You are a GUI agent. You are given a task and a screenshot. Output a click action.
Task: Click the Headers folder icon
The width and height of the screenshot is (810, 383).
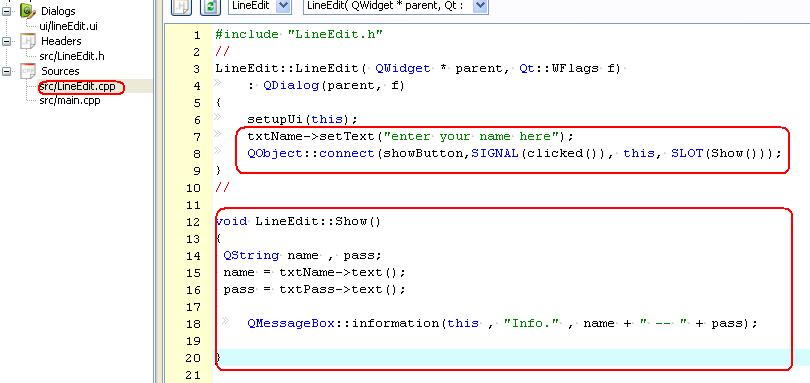click(x=27, y=41)
